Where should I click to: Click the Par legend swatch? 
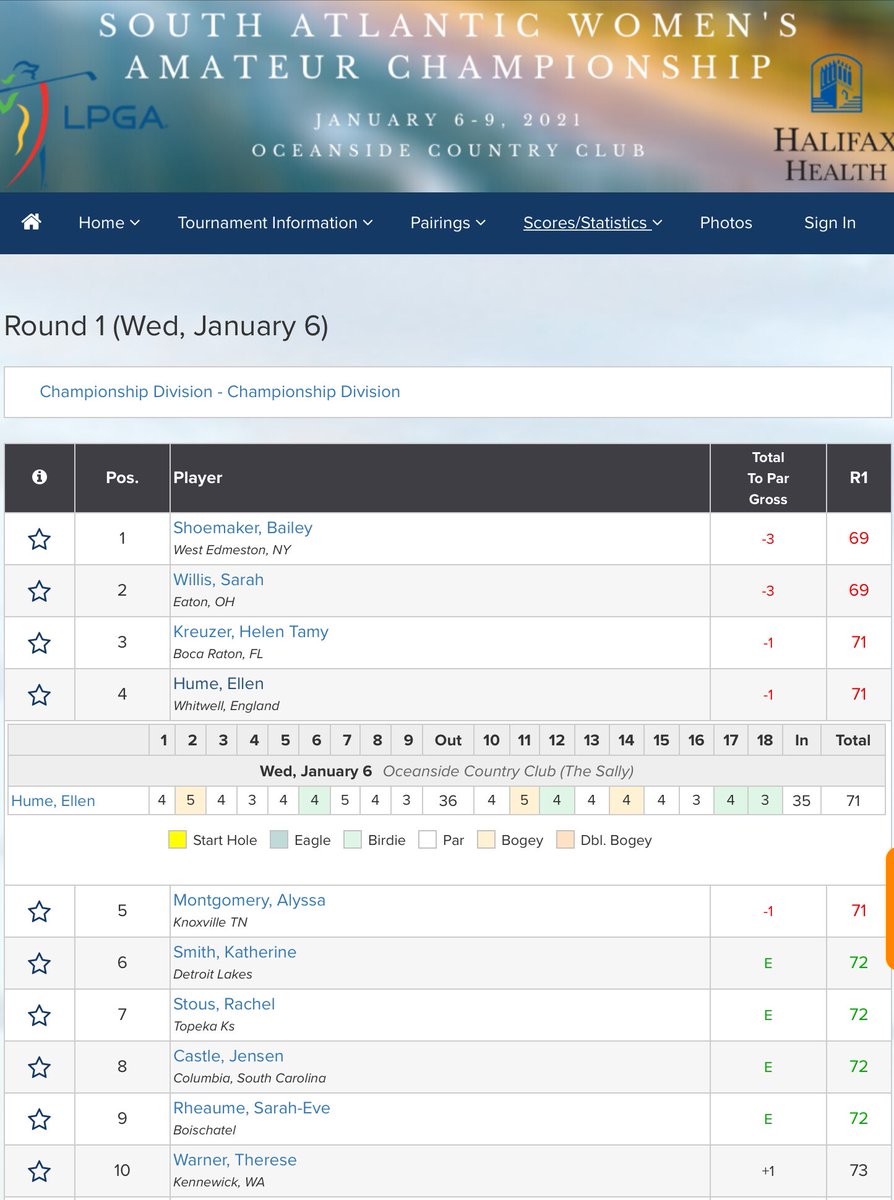pos(427,840)
